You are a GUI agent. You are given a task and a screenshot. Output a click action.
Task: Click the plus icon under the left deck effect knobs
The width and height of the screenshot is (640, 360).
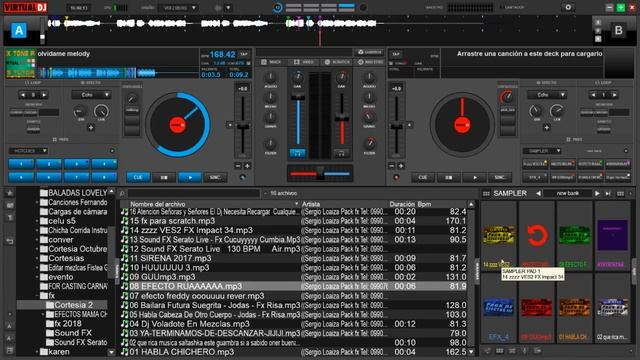(x=91, y=128)
